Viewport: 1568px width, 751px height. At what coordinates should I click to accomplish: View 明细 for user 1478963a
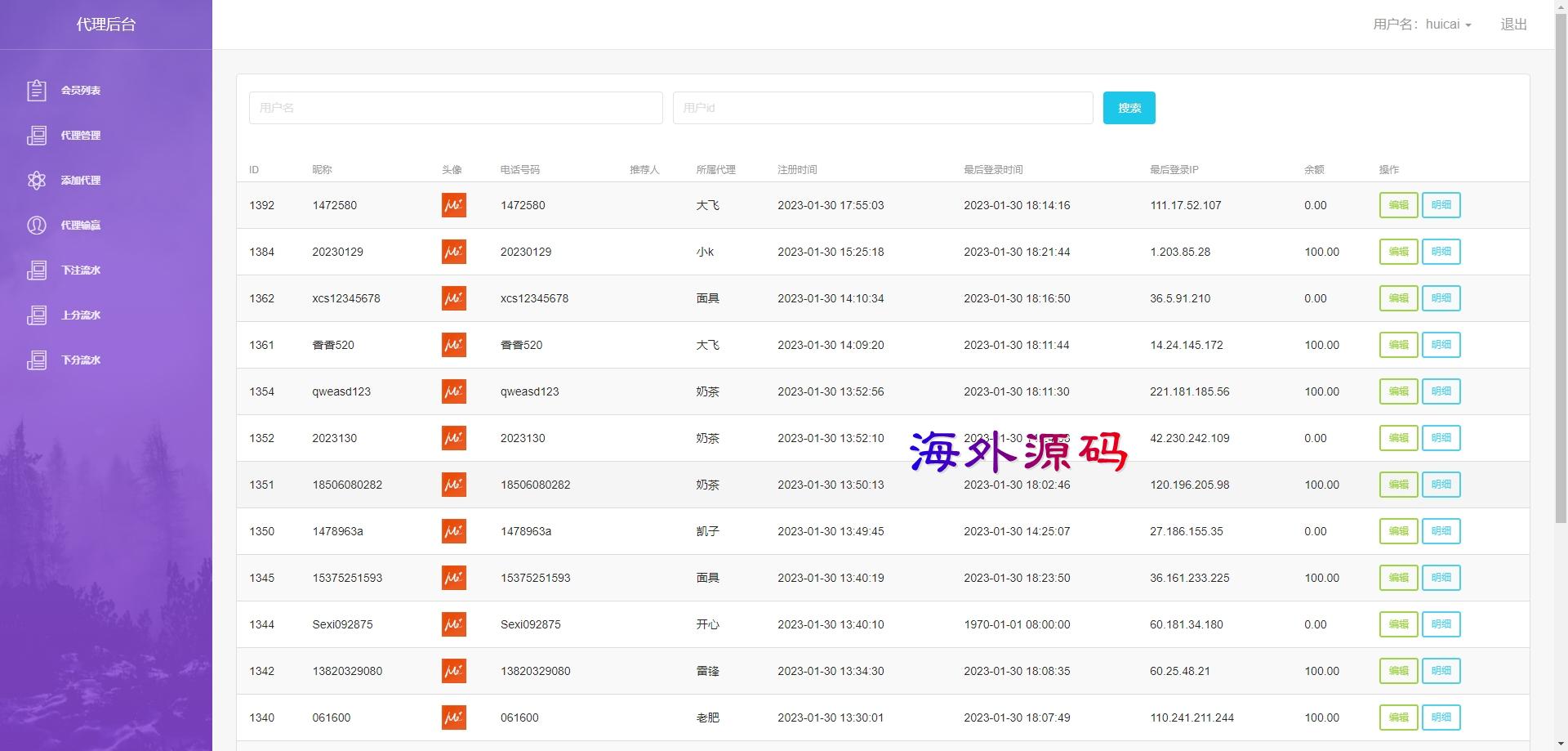point(1441,531)
